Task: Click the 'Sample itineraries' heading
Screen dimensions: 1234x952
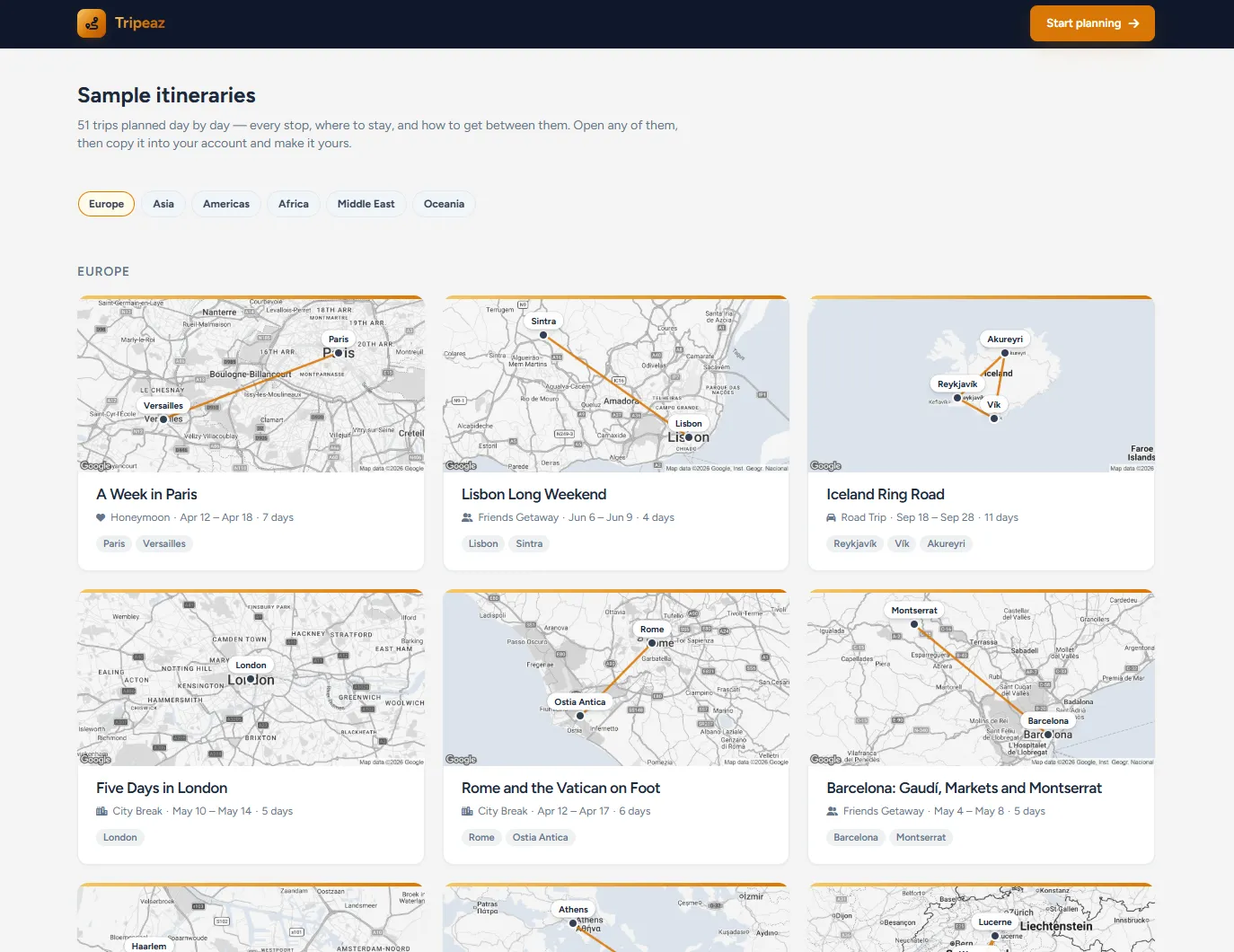Action: click(x=166, y=95)
